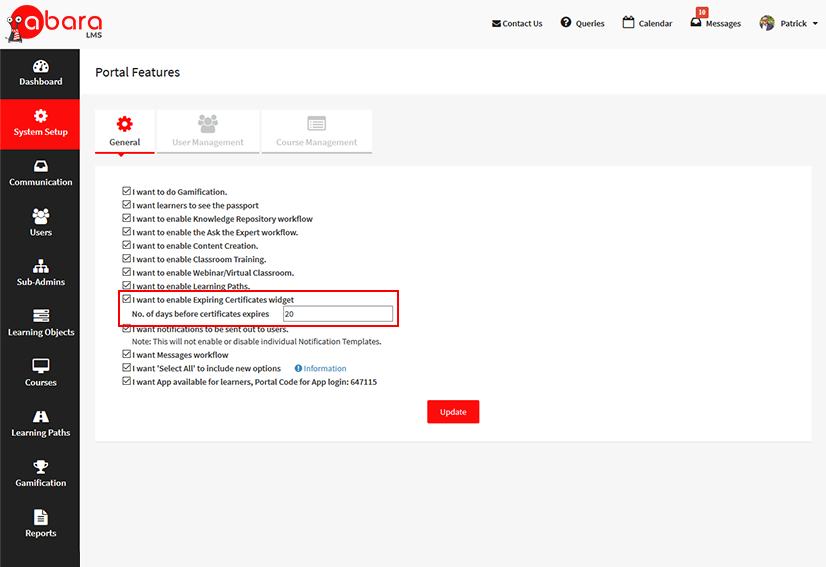Click the Portal Features heading

137,72
